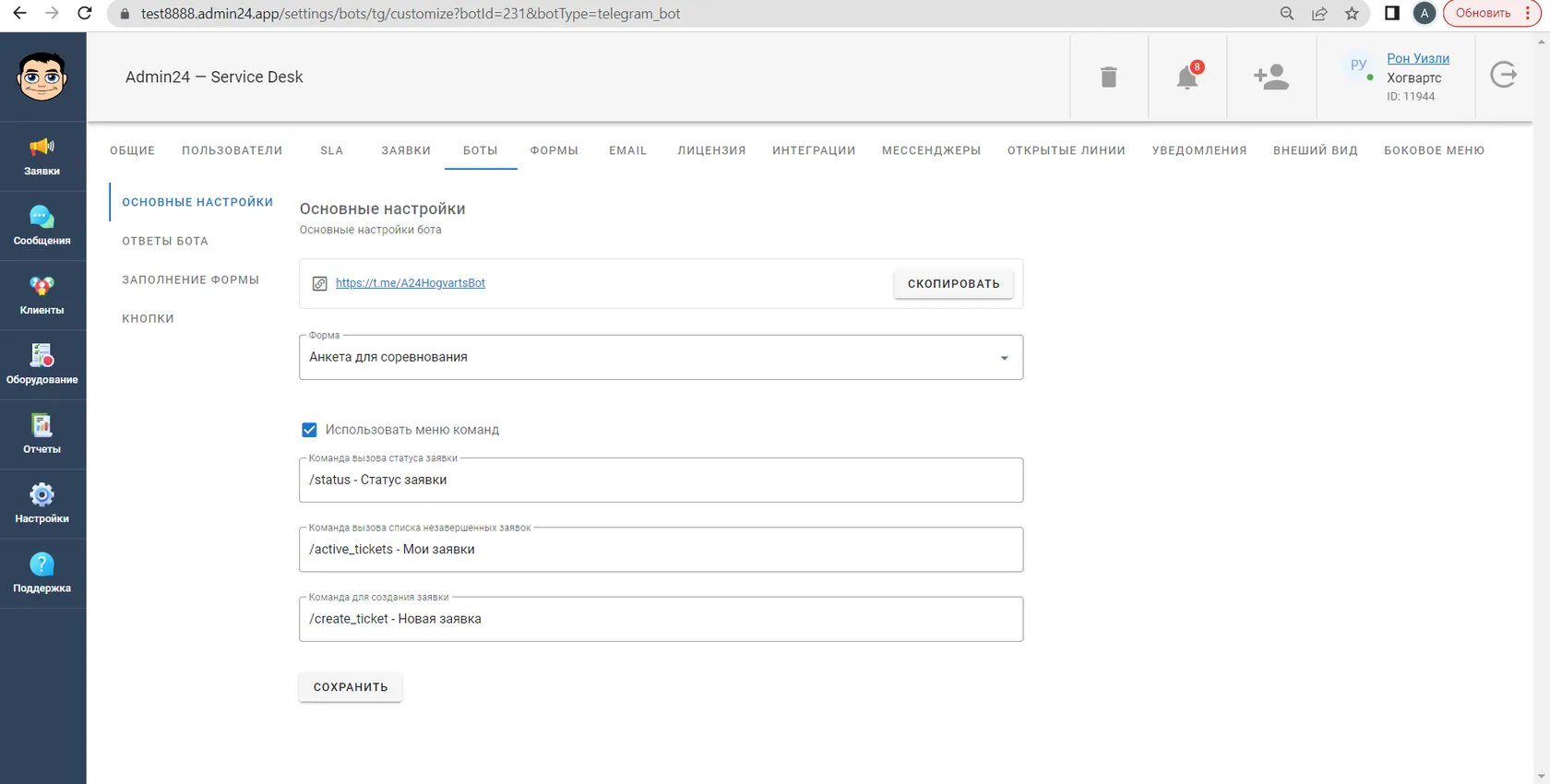Click the add user icon

pos(1271,77)
